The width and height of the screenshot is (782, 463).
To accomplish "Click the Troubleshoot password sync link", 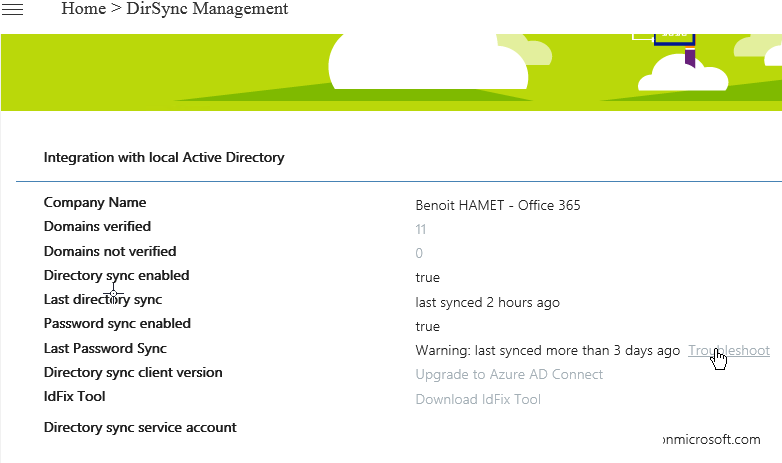I will pyautogui.click(x=729, y=350).
